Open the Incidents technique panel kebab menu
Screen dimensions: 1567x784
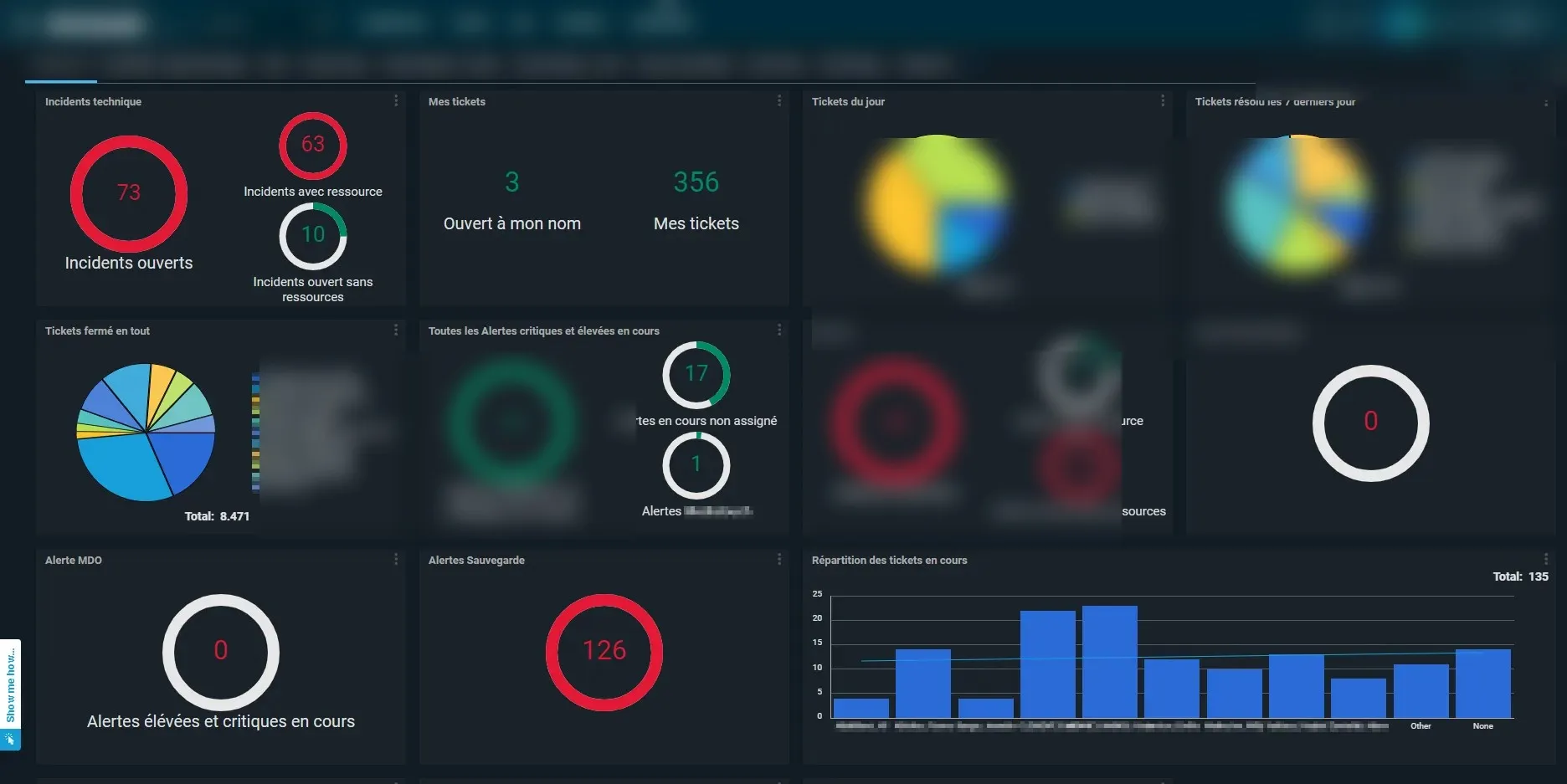click(x=396, y=100)
